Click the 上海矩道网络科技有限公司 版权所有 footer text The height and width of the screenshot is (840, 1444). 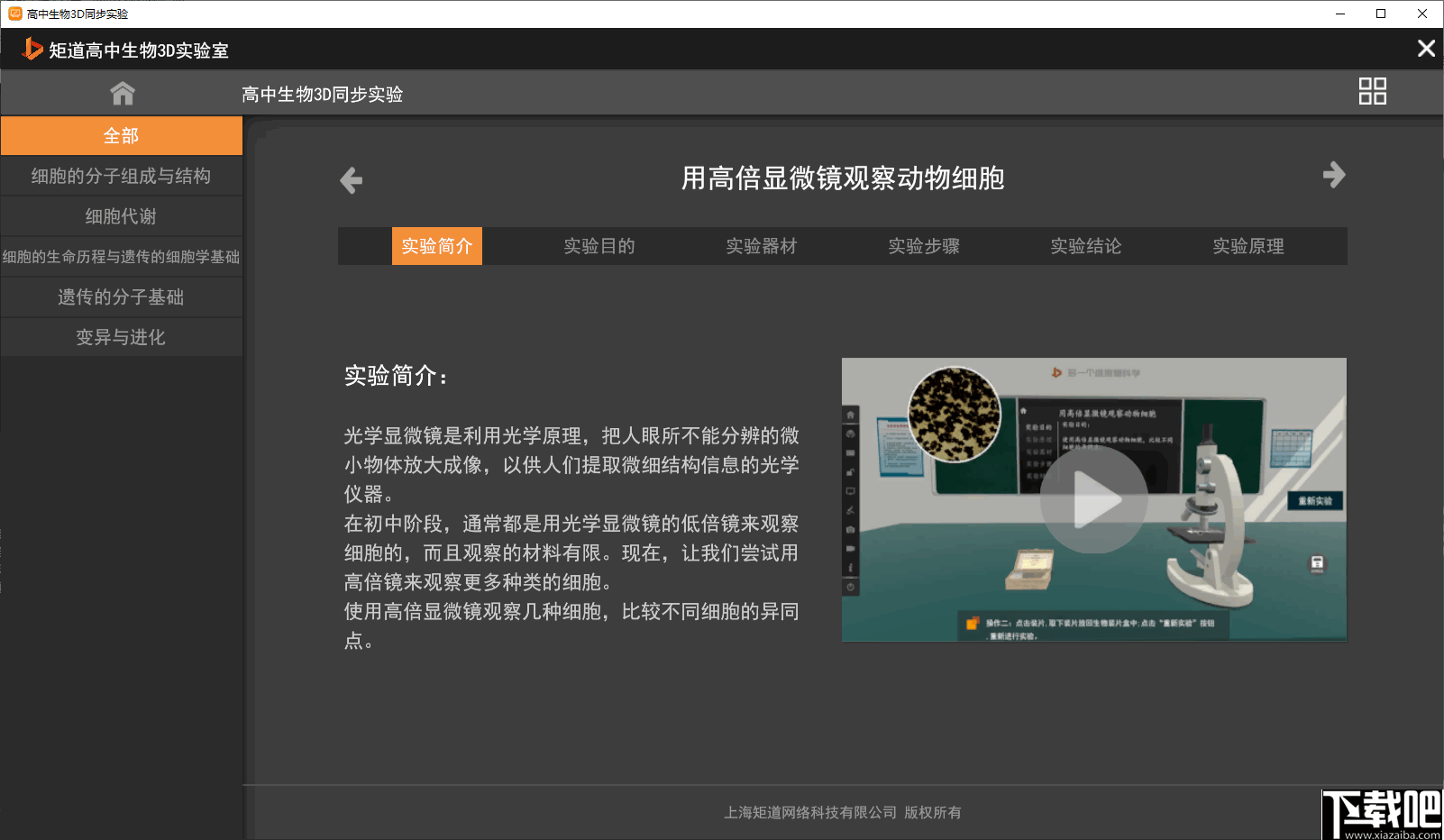pyautogui.click(x=843, y=813)
